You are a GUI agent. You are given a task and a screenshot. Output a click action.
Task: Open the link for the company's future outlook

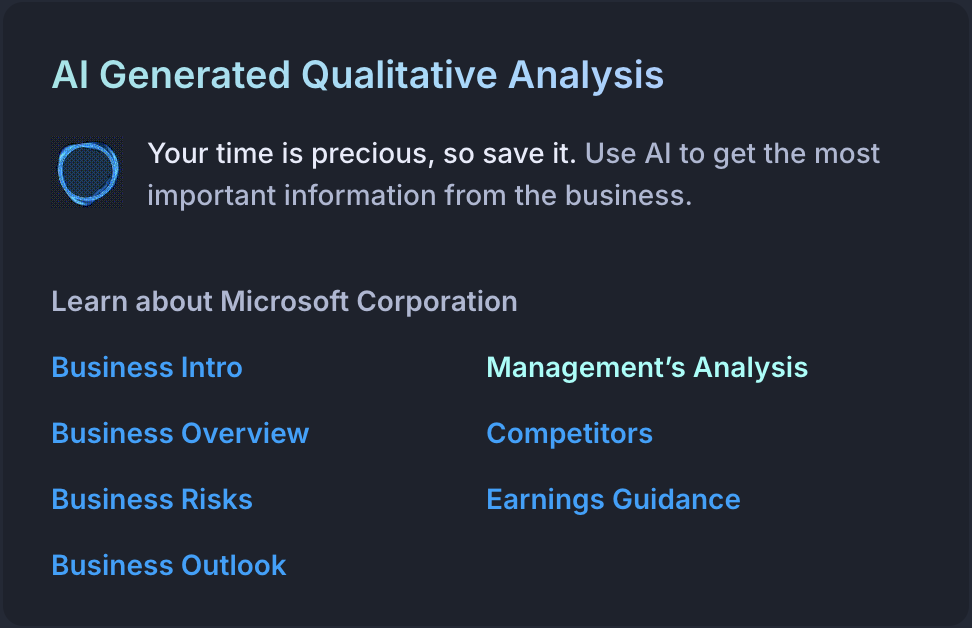click(169, 565)
